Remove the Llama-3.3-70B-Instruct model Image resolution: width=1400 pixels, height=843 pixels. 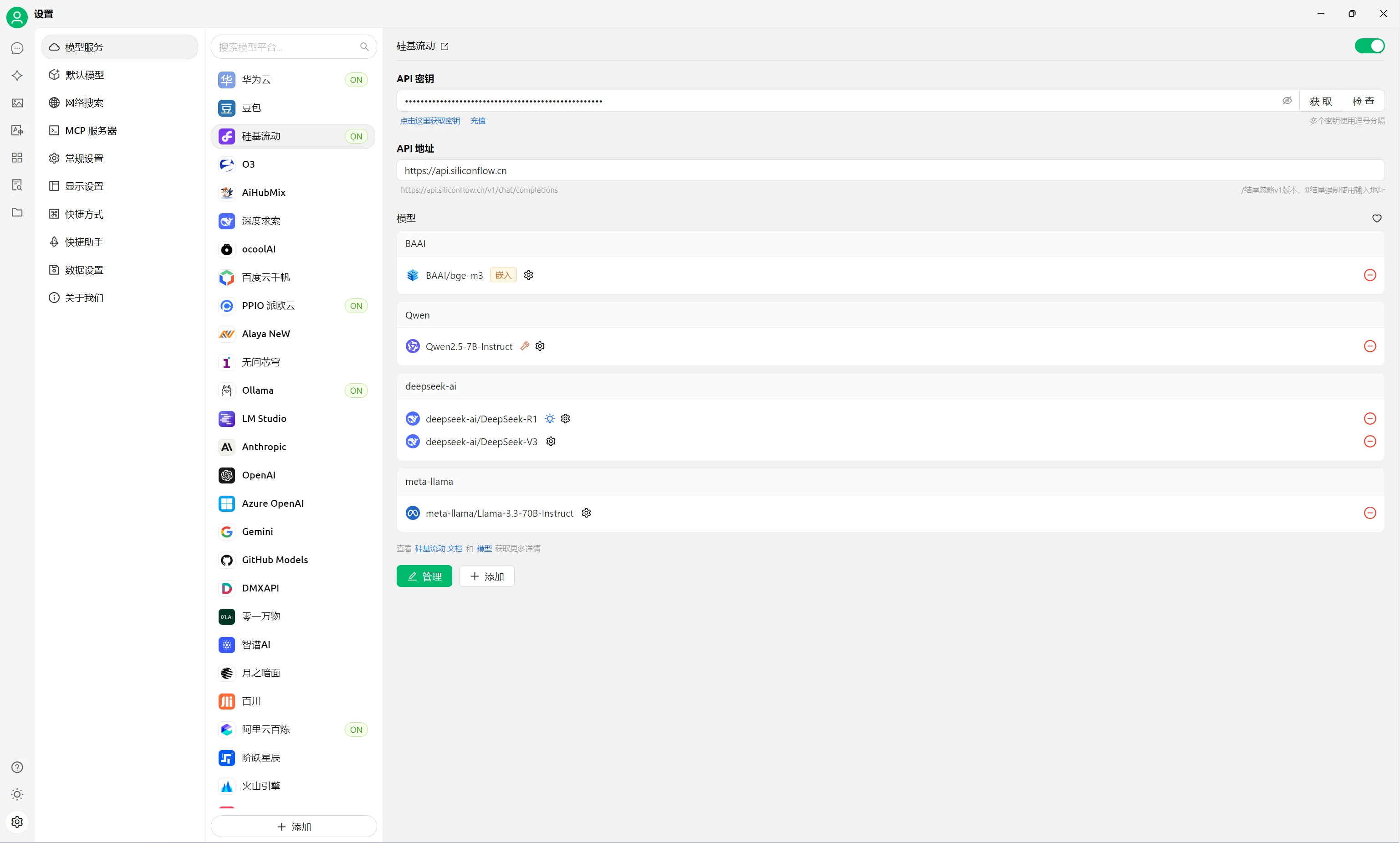coord(1370,513)
